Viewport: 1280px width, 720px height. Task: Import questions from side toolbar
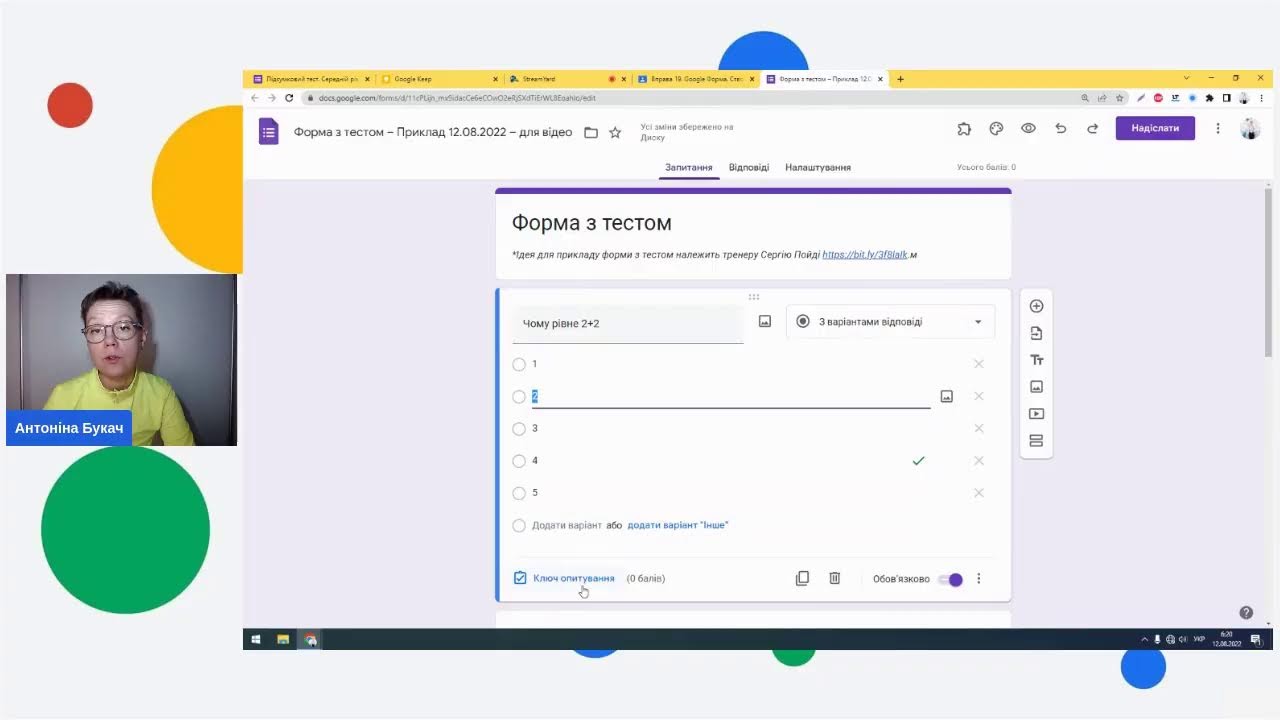(x=1036, y=333)
